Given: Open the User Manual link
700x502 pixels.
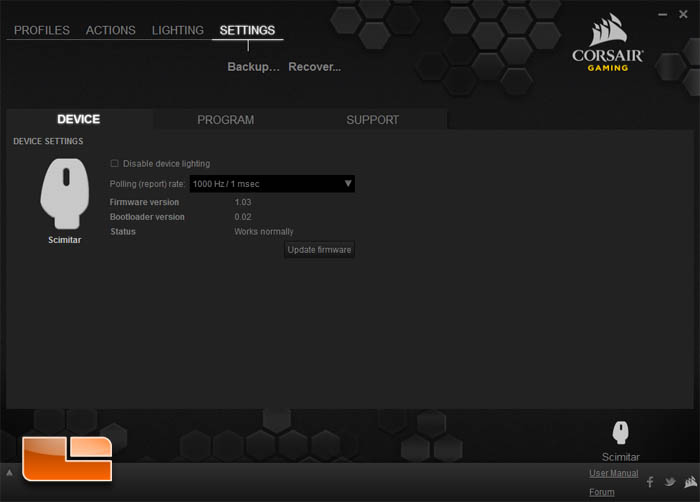Looking at the screenshot, I should click(x=613, y=473).
